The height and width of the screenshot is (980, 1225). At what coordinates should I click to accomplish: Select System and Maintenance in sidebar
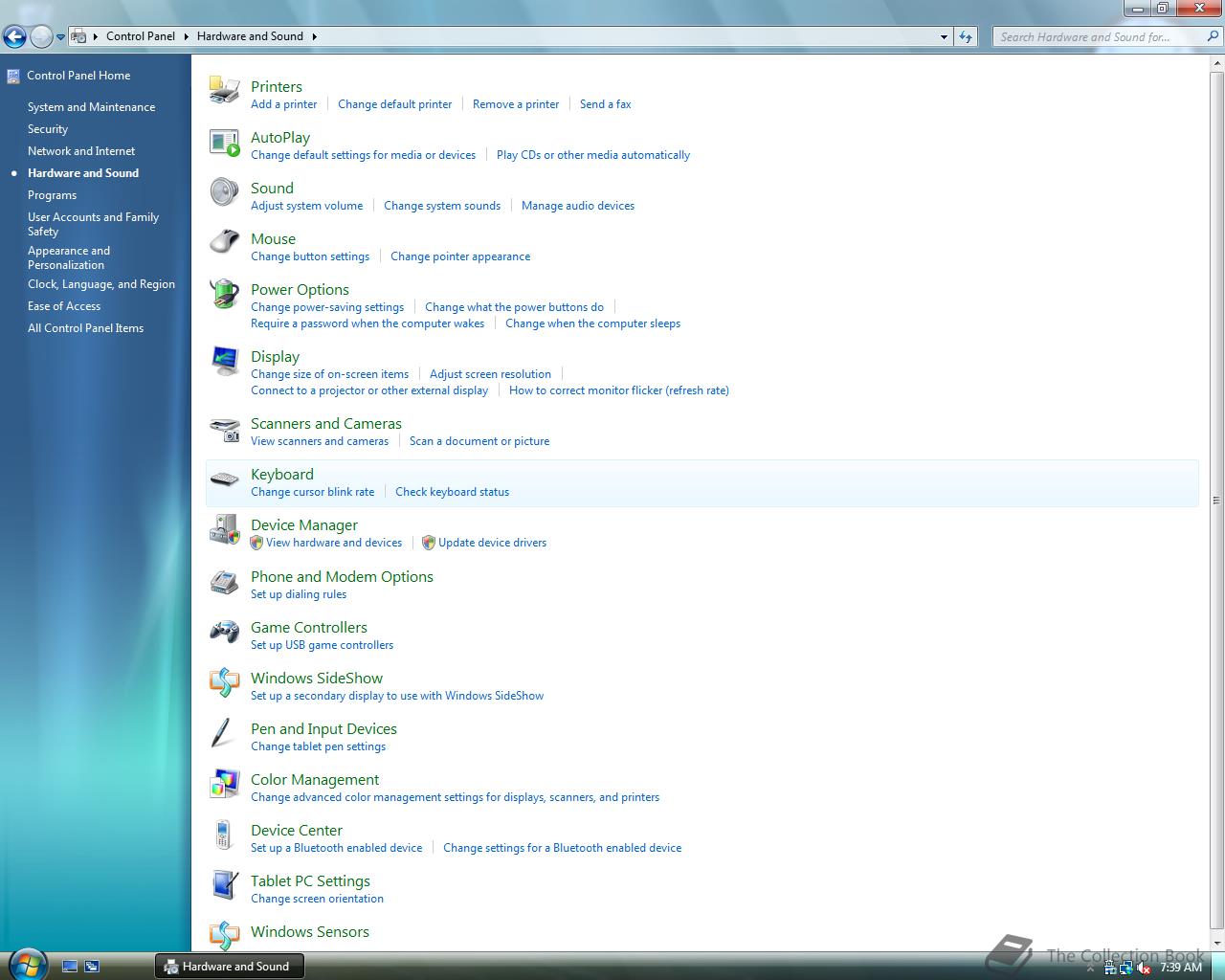(x=91, y=107)
